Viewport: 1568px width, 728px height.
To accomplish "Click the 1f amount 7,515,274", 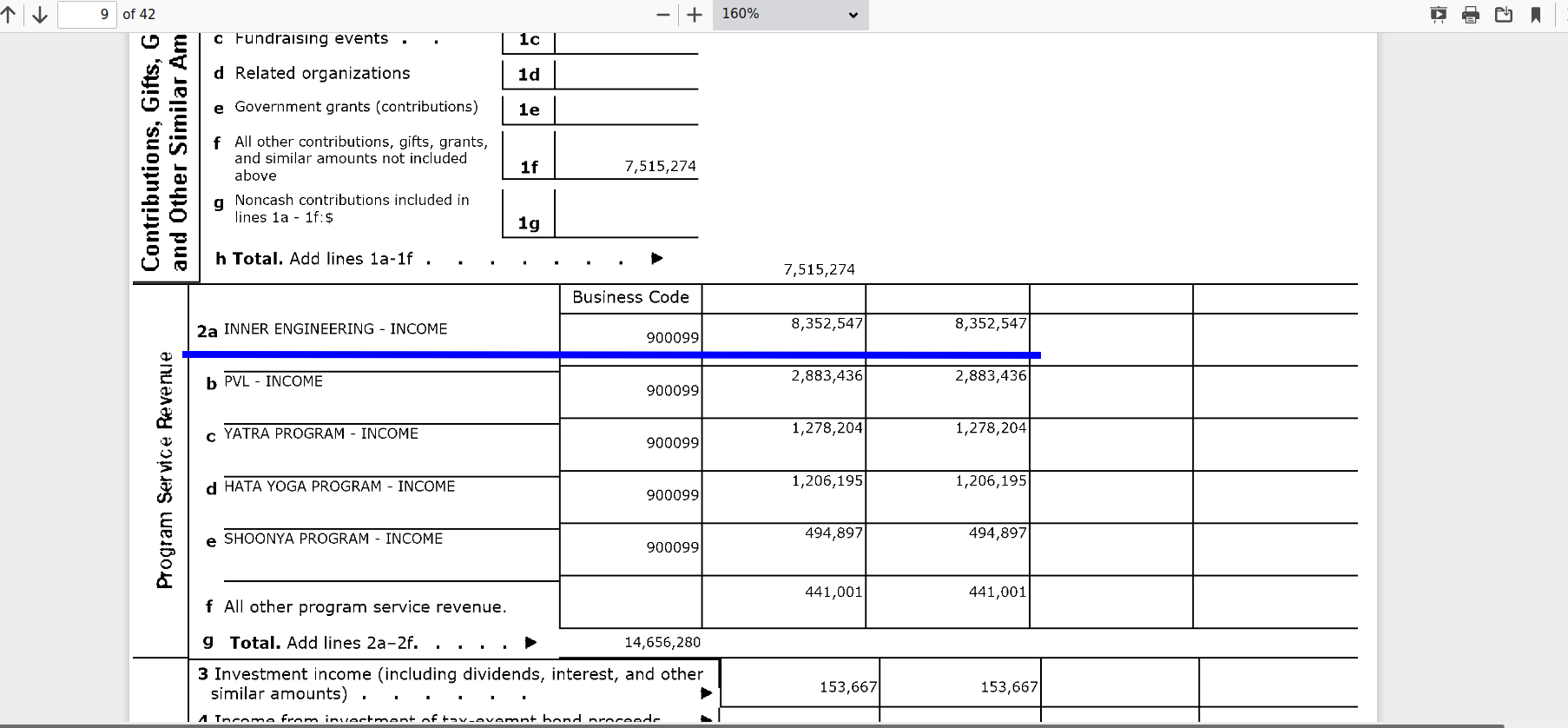I will tap(661, 166).
